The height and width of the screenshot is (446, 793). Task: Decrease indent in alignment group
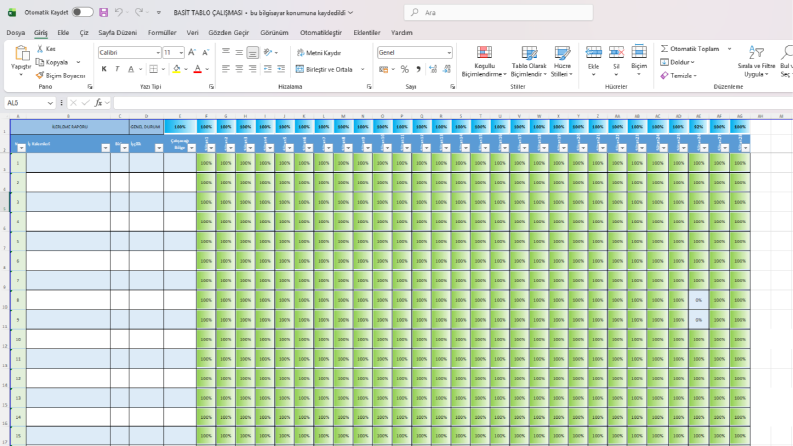pos(268,69)
